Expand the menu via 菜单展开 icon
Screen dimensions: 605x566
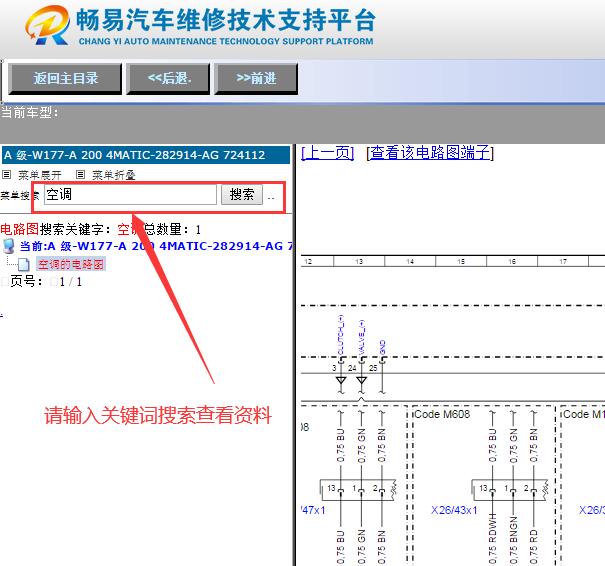pos(6,175)
